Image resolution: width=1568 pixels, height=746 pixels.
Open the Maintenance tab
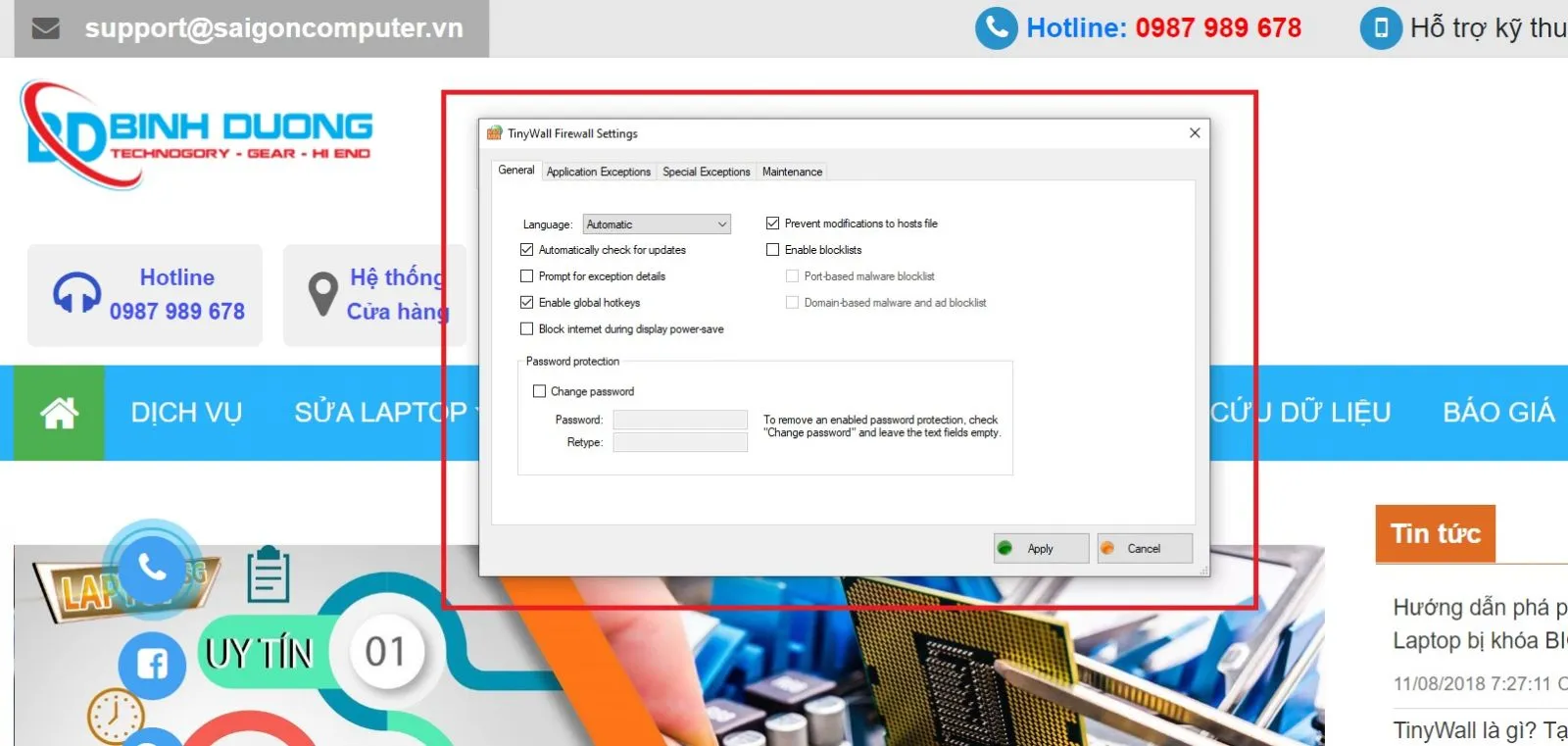tap(793, 172)
